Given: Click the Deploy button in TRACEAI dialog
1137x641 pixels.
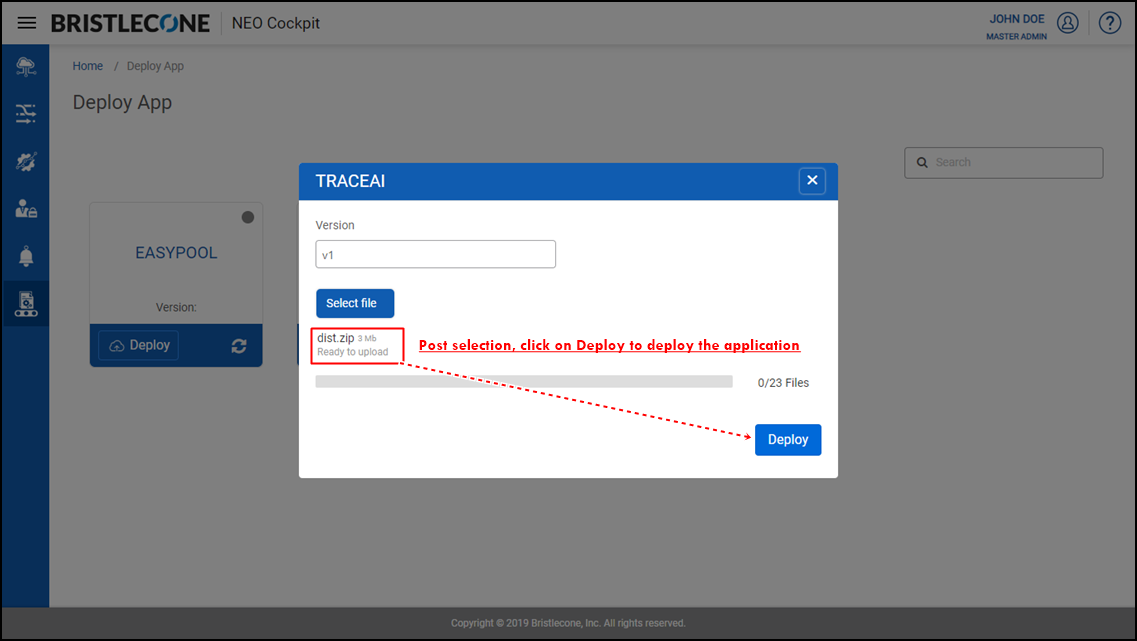Looking at the screenshot, I should pyautogui.click(x=788, y=440).
